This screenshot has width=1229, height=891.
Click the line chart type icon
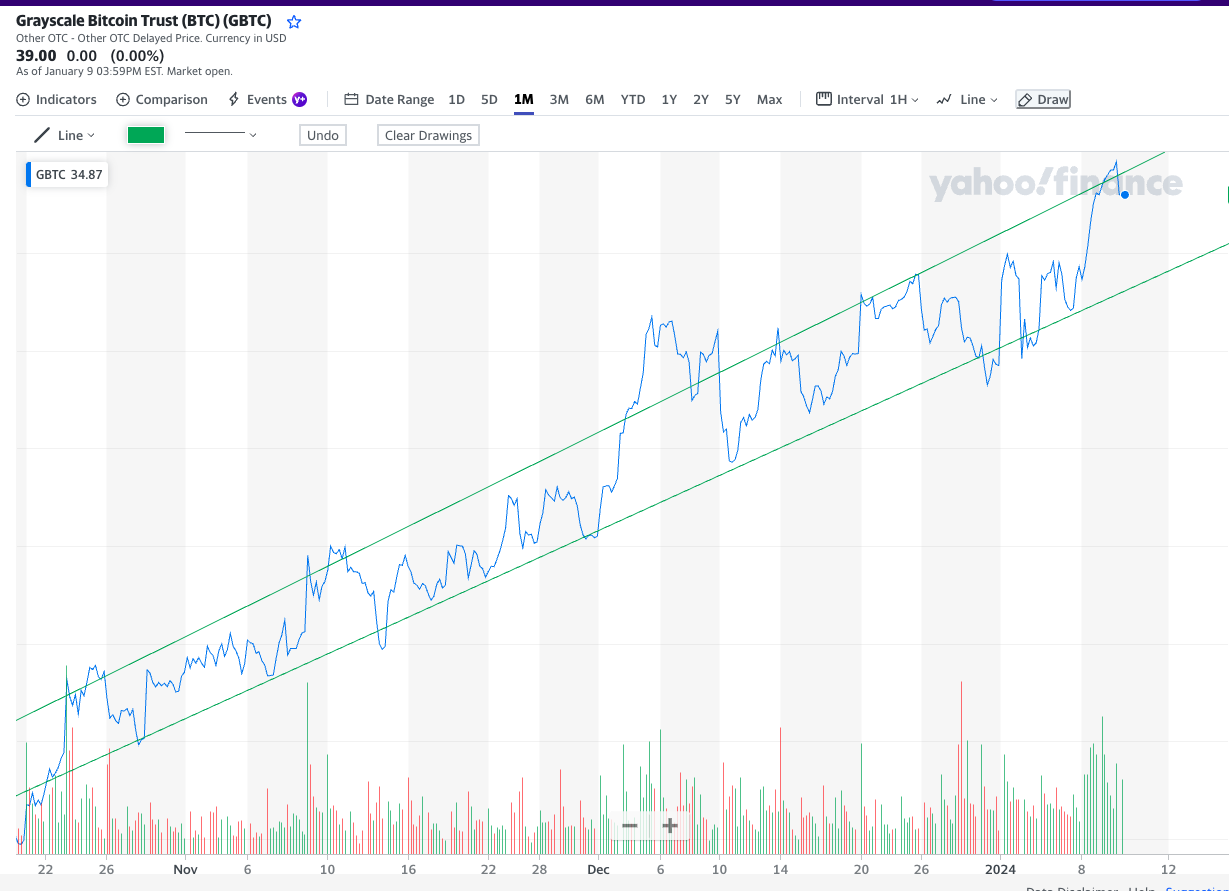[944, 99]
